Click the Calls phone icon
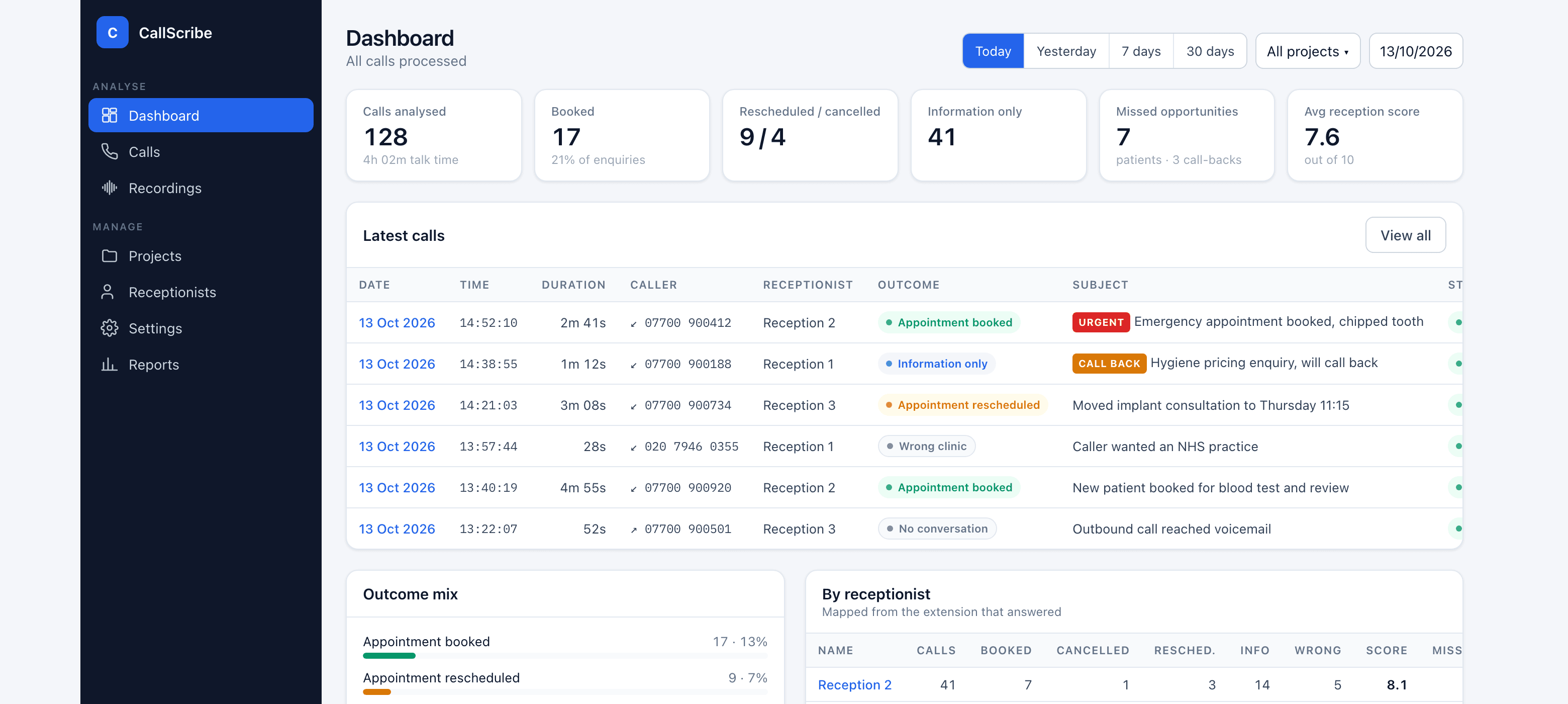1568x704 pixels. 109,152
